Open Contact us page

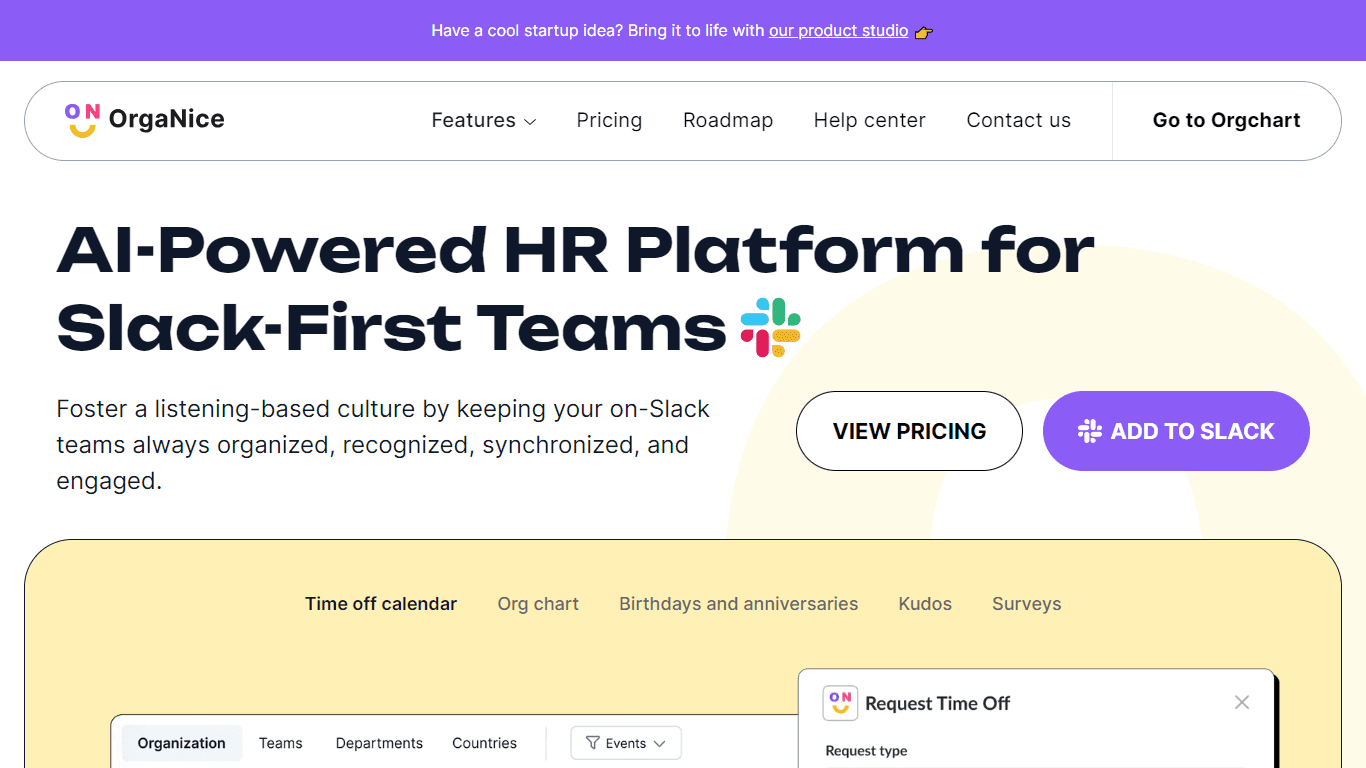click(1018, 120)
